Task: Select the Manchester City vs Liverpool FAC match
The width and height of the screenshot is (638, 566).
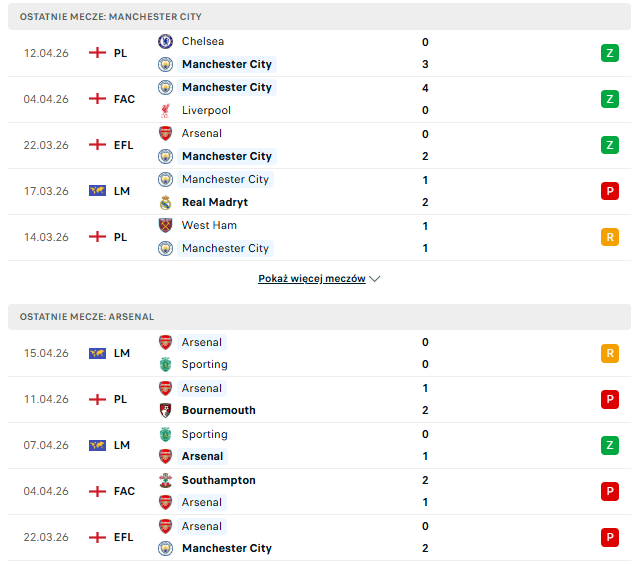Action: [x=320, y=99]
